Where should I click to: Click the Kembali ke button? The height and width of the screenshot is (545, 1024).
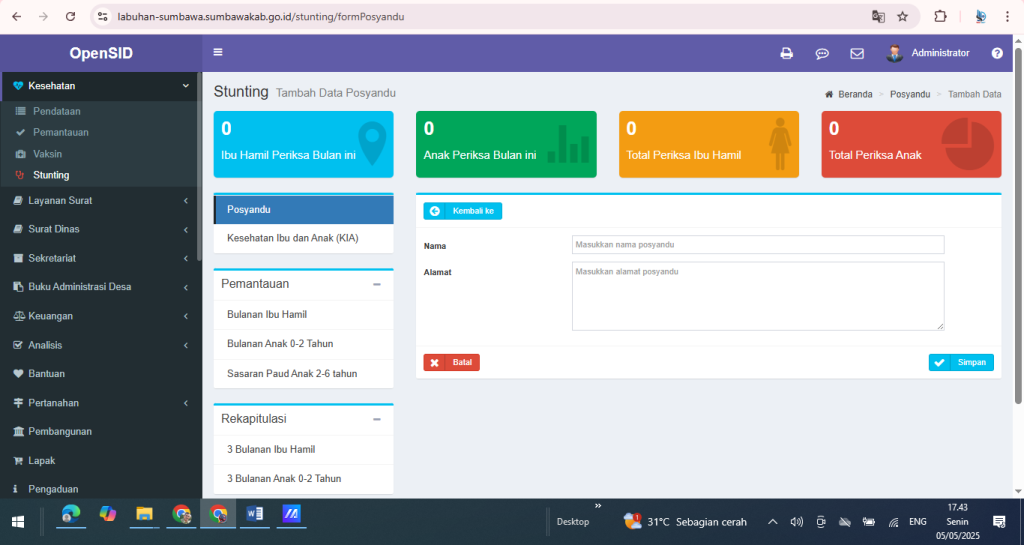[x=462, y=211]
